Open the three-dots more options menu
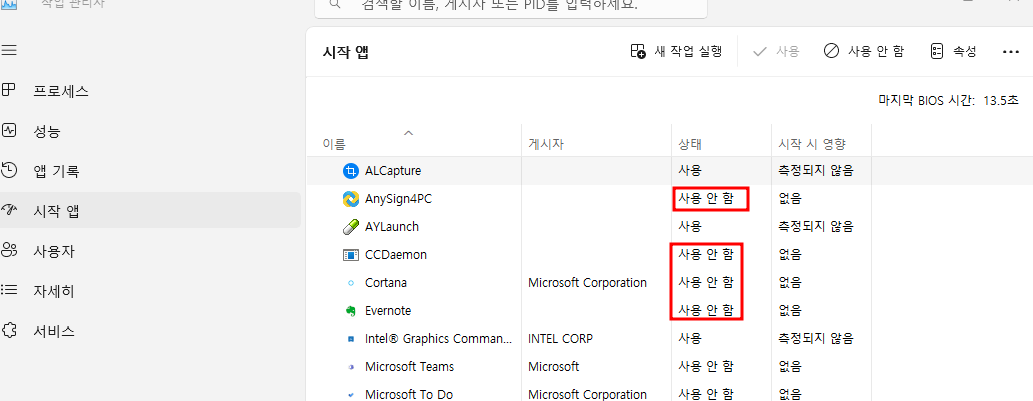 (x=1011, y=51)
